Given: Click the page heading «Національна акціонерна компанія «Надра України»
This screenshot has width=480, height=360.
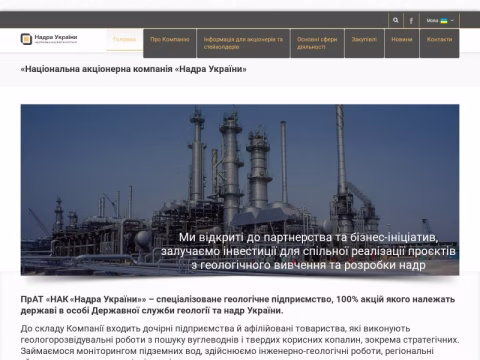Looking at the screenshot, I should coord(134,69).
